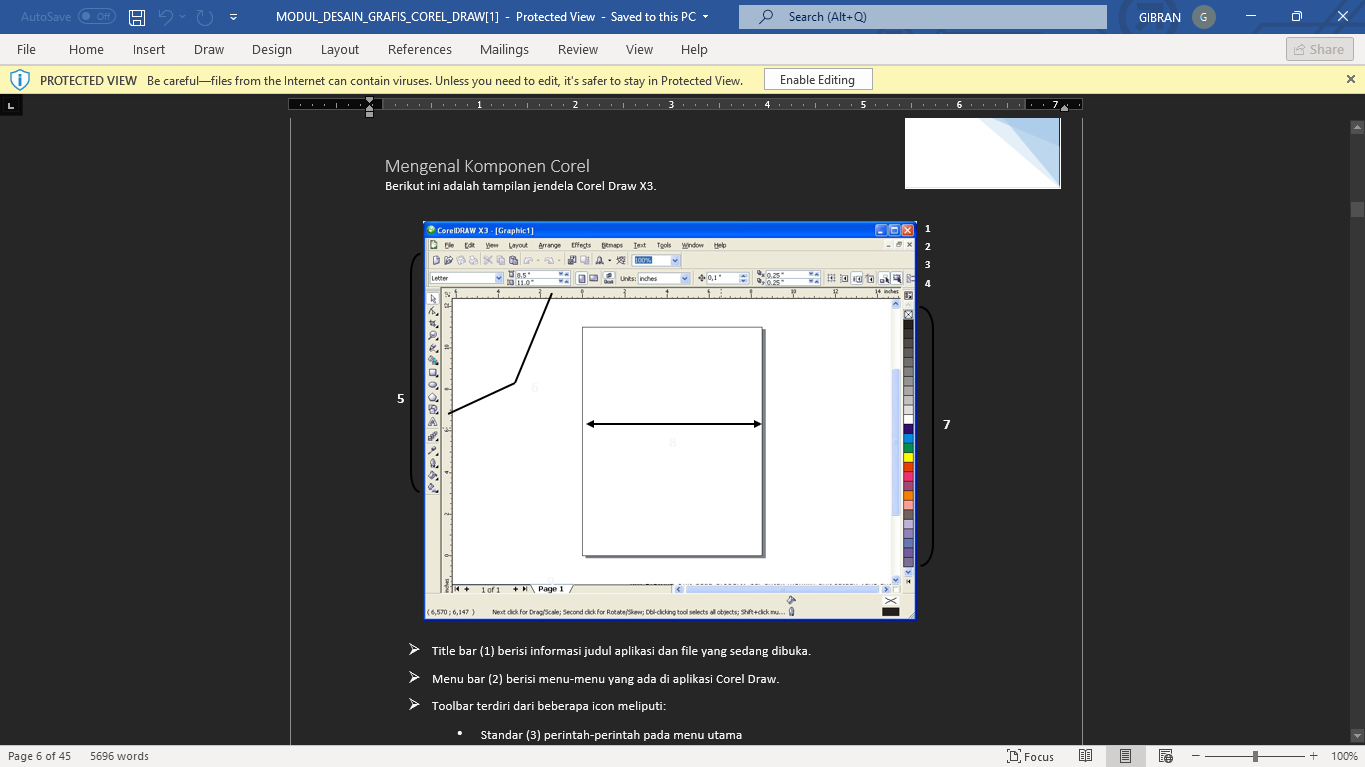Click the Enable Editing button

817,80
